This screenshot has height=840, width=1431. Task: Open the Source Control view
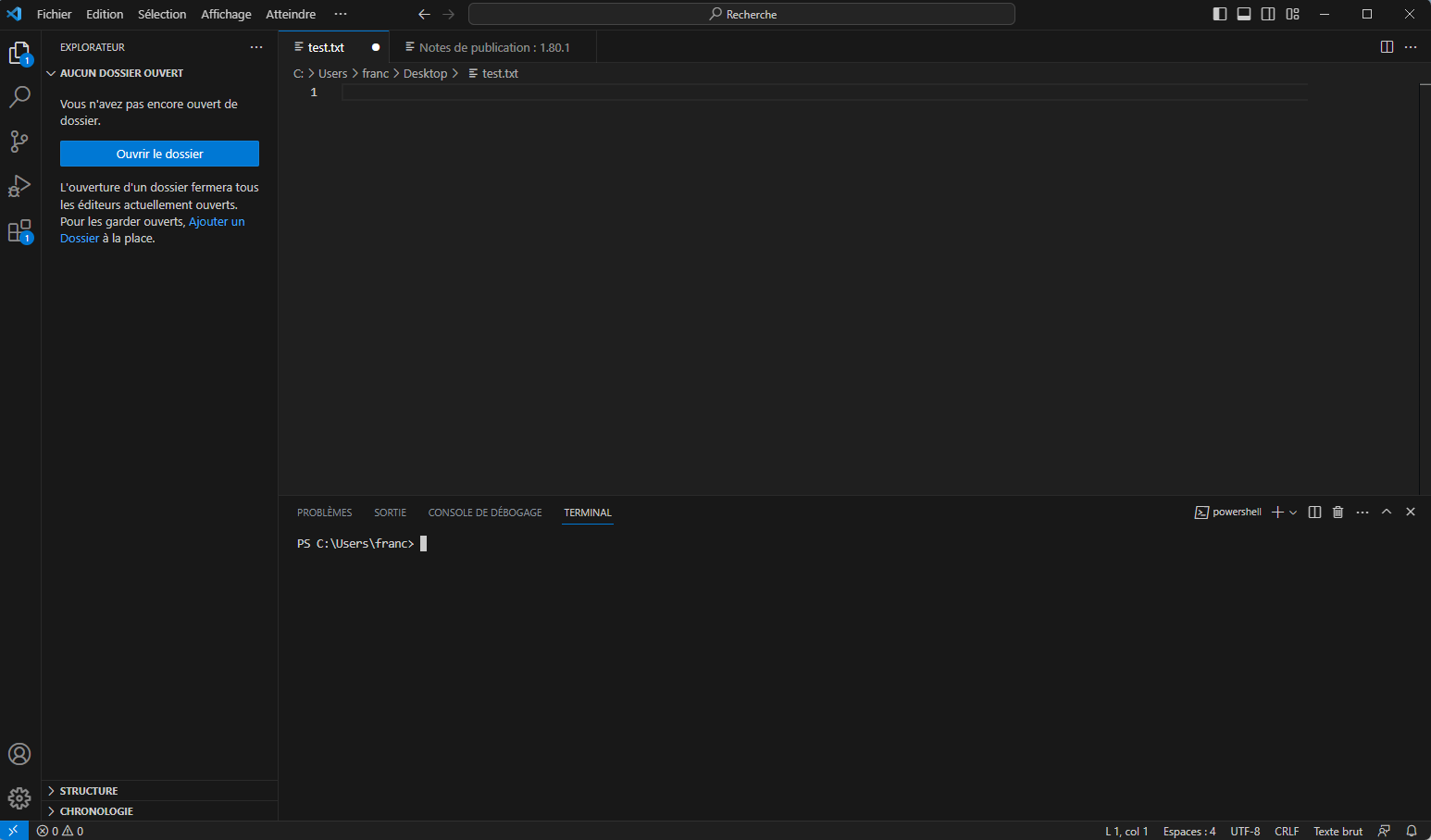point(20,141)
